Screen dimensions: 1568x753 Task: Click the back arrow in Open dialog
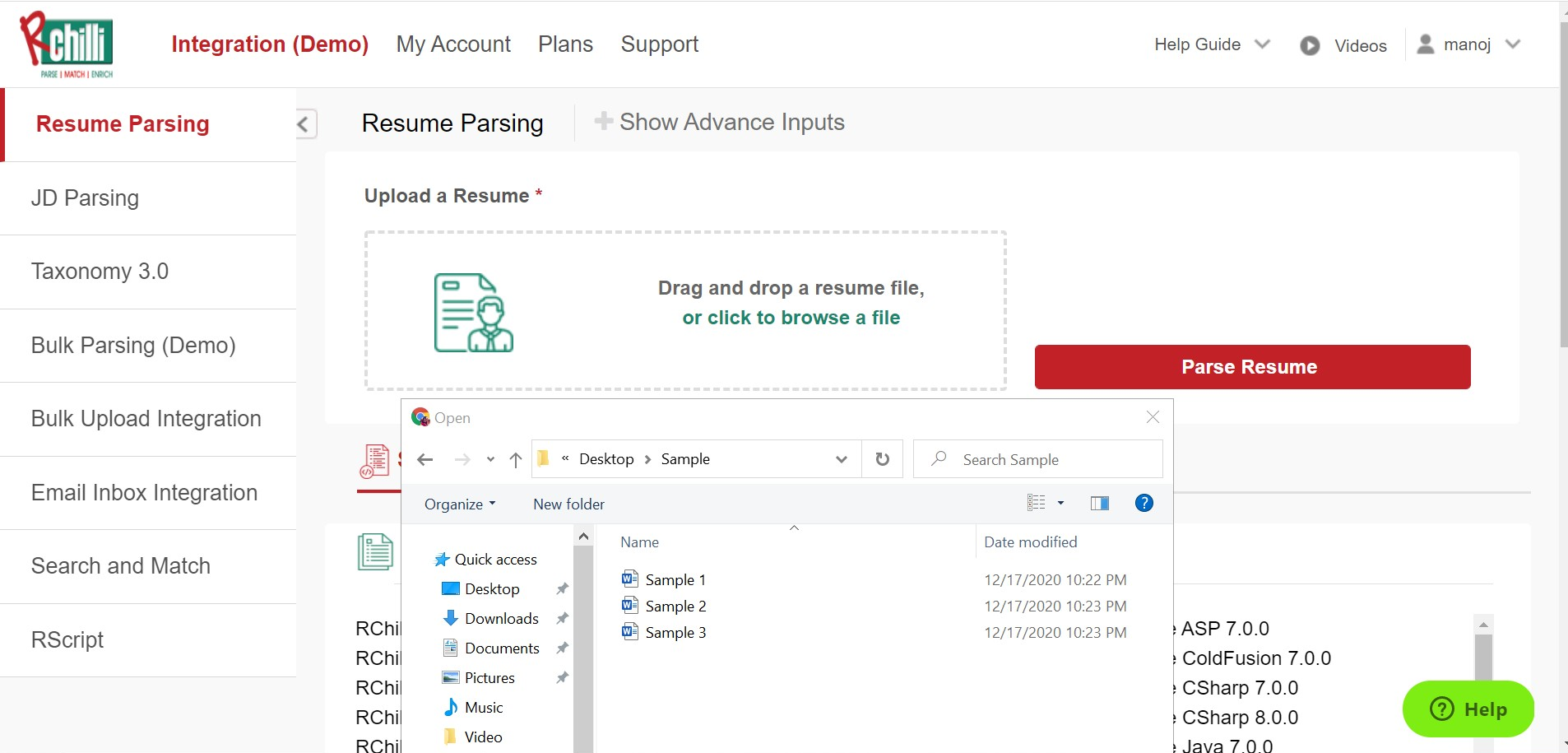click(x=425, y=460)
